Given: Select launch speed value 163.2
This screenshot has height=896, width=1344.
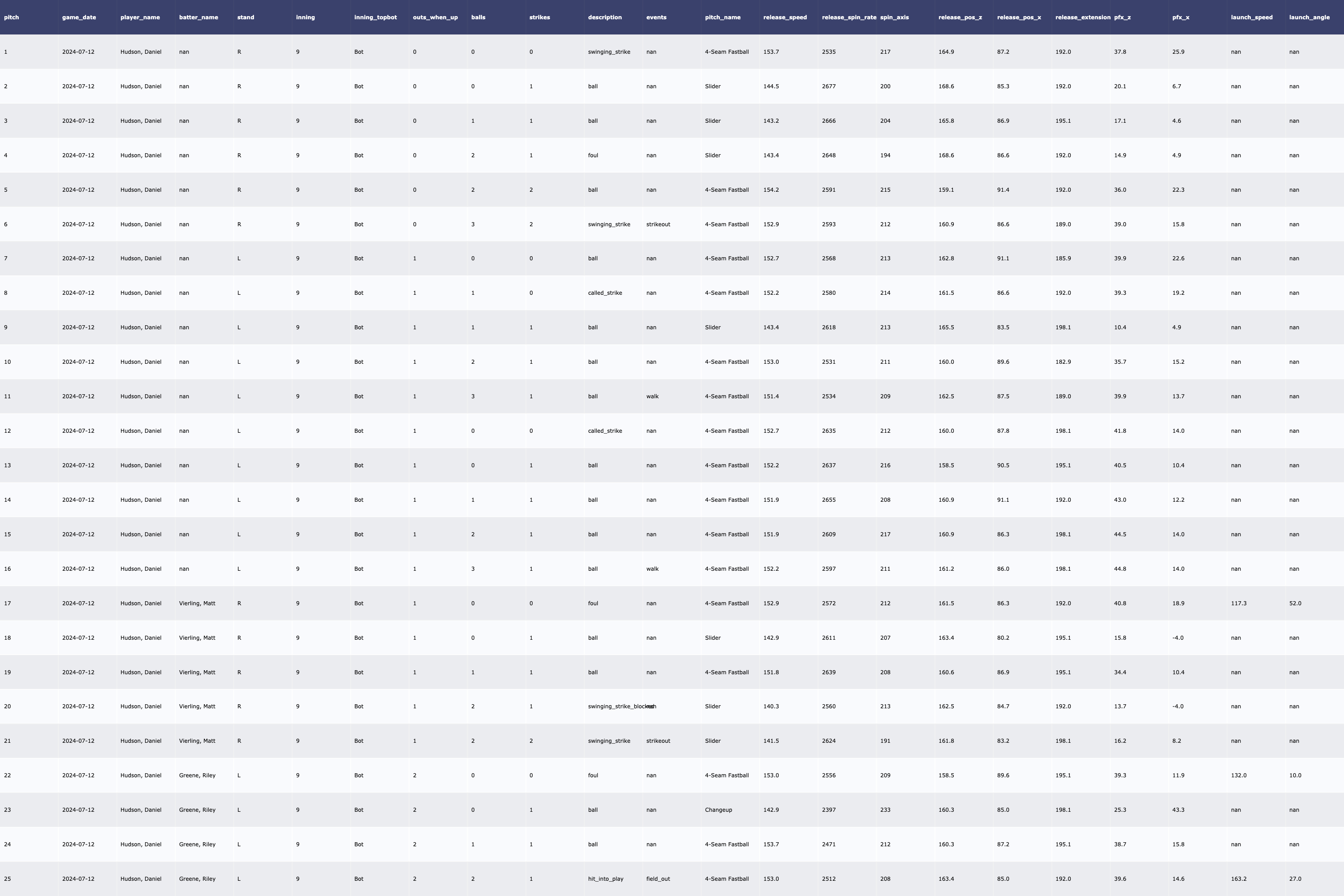Looking at the screenshot, I should [1238, 879].
